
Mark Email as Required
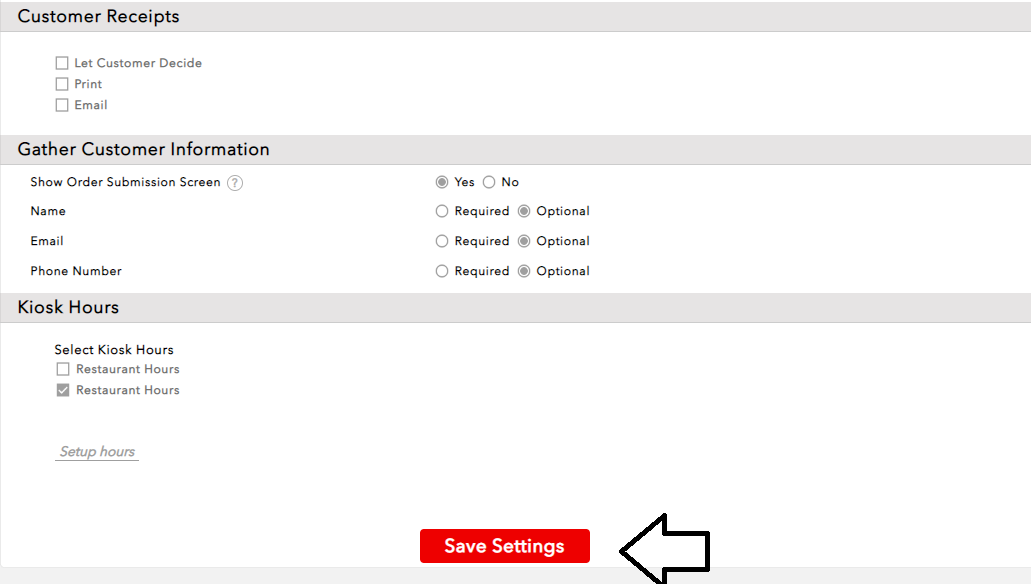pos(442,241)
